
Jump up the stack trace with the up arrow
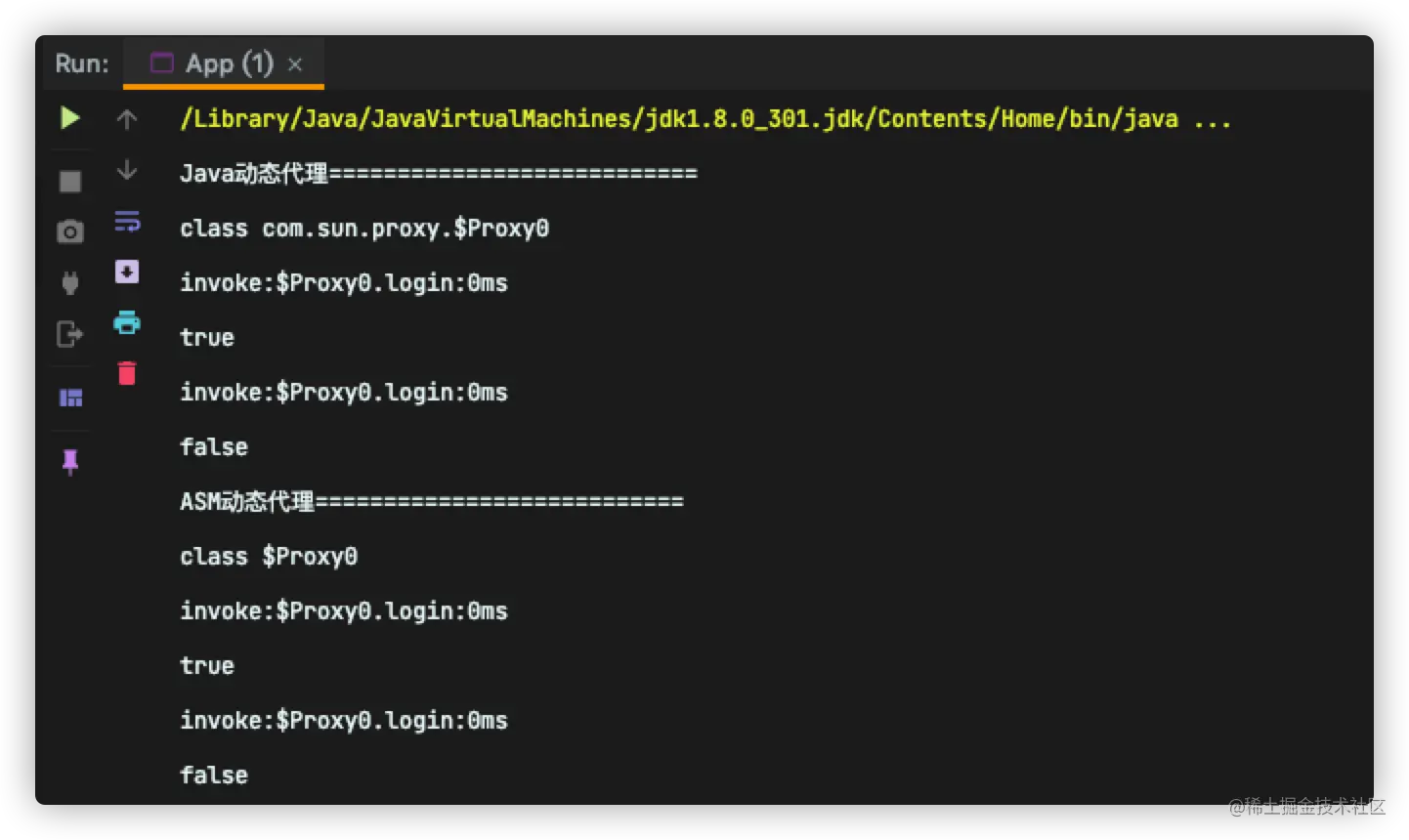point(127,119)
